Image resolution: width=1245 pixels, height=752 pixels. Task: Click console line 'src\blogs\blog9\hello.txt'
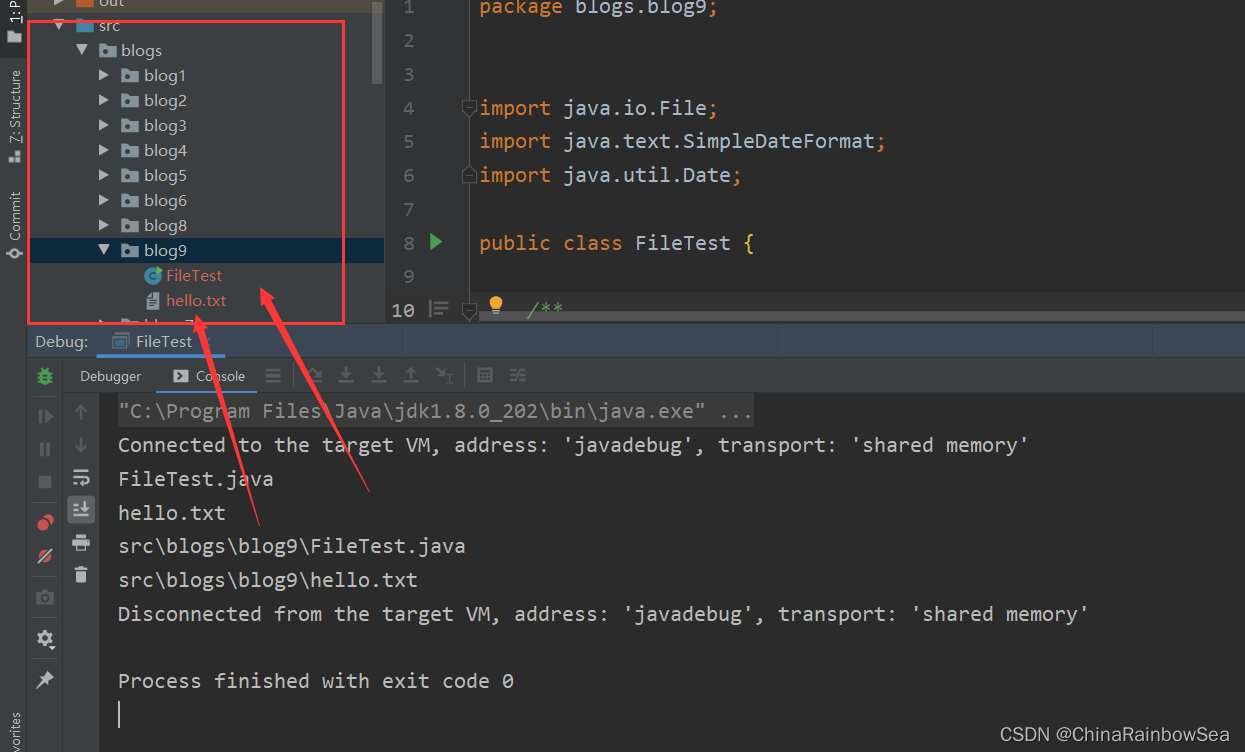tap(268, 580)
